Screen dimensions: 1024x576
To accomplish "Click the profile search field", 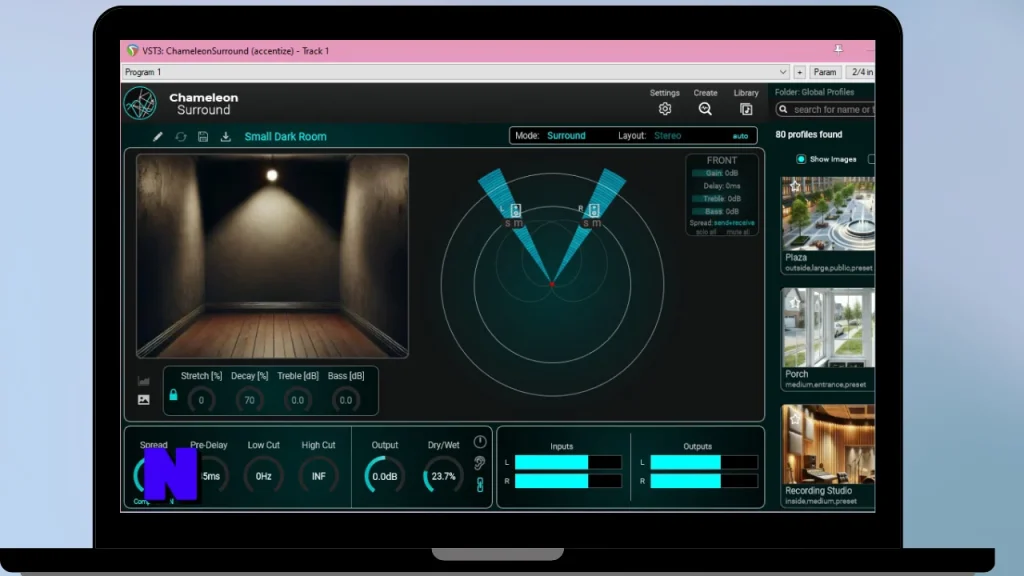I will tap(825, 110).
